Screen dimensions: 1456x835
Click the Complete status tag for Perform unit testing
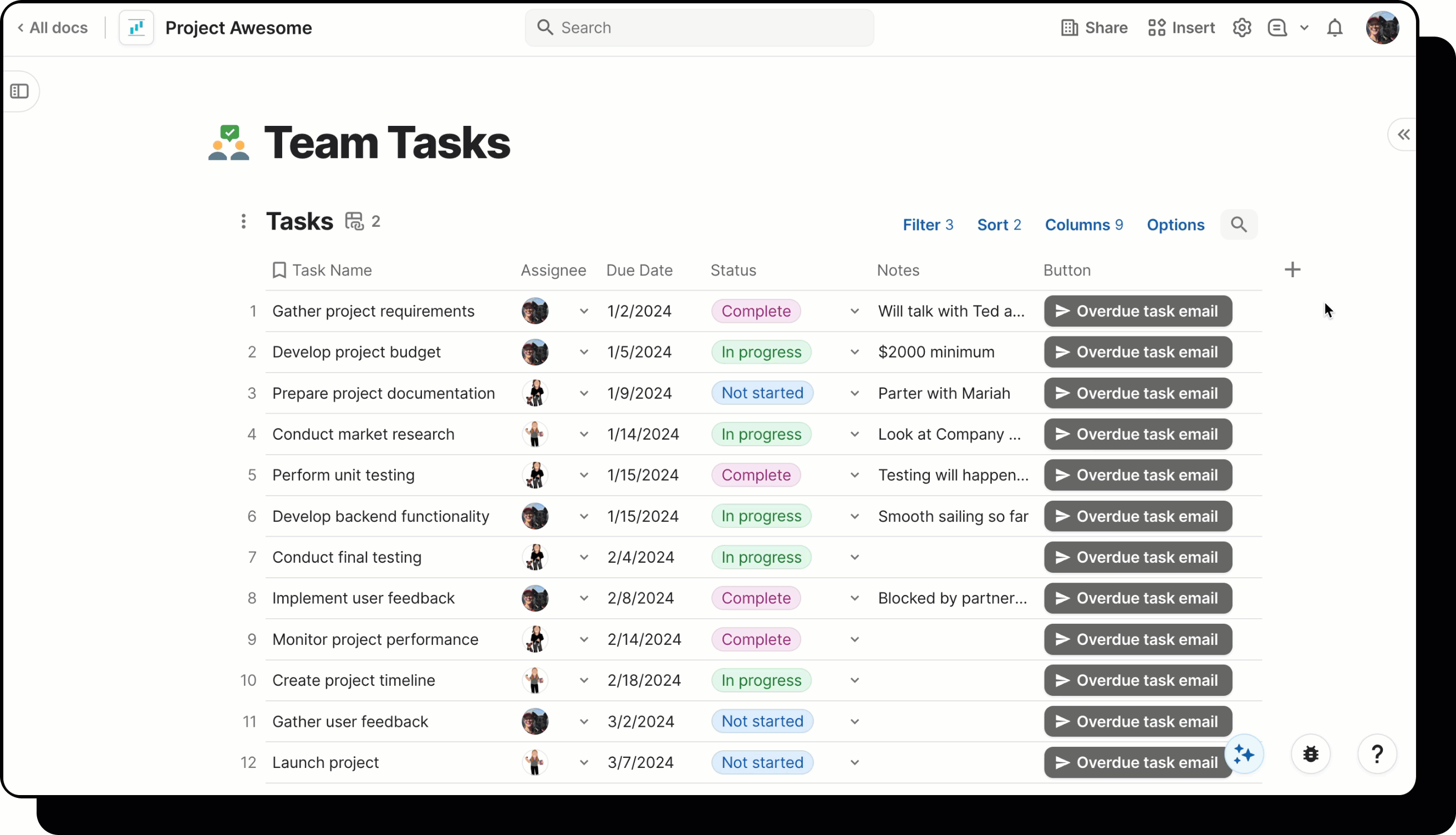tap(755, 475)
